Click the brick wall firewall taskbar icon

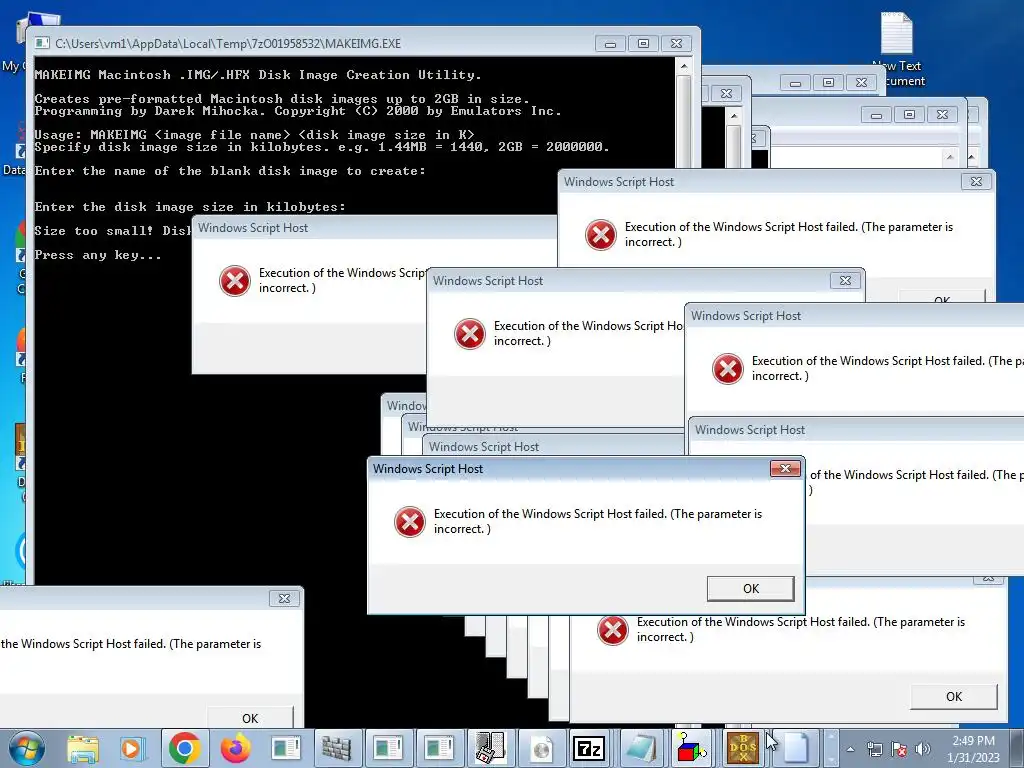336,748
